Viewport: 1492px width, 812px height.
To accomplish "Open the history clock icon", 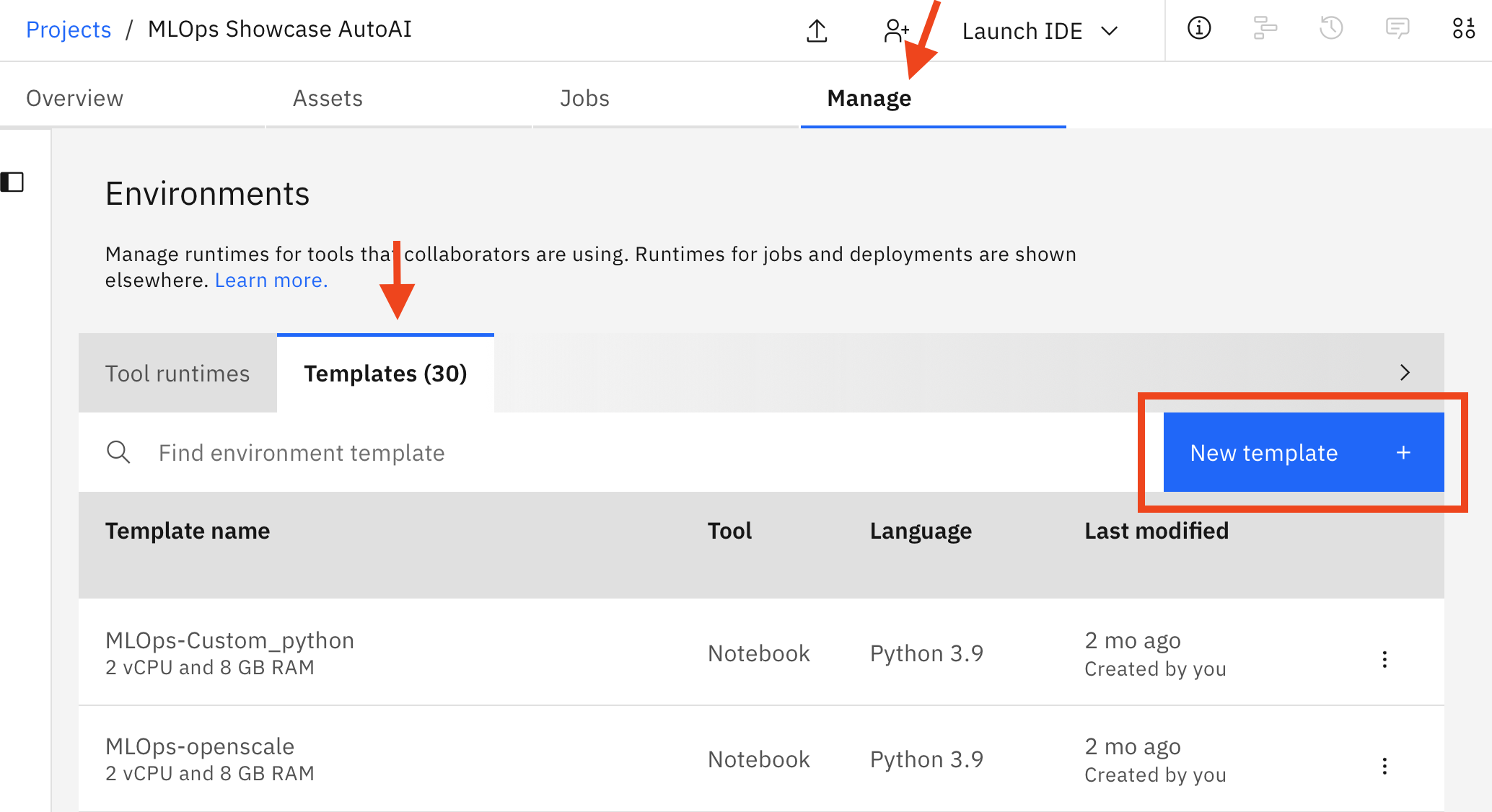I will (x=1331, y=28).
